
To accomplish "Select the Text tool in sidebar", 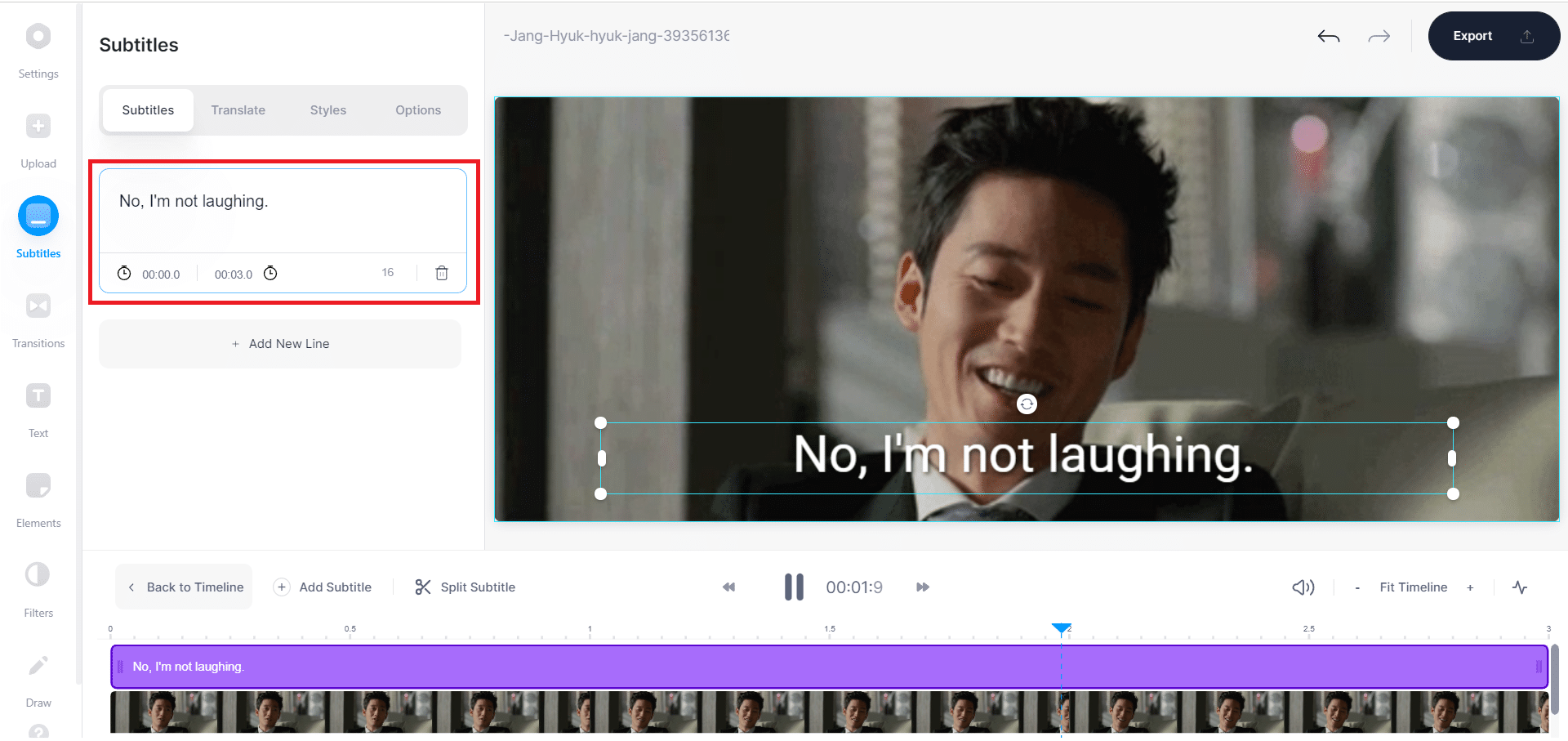I will point(38,396).
